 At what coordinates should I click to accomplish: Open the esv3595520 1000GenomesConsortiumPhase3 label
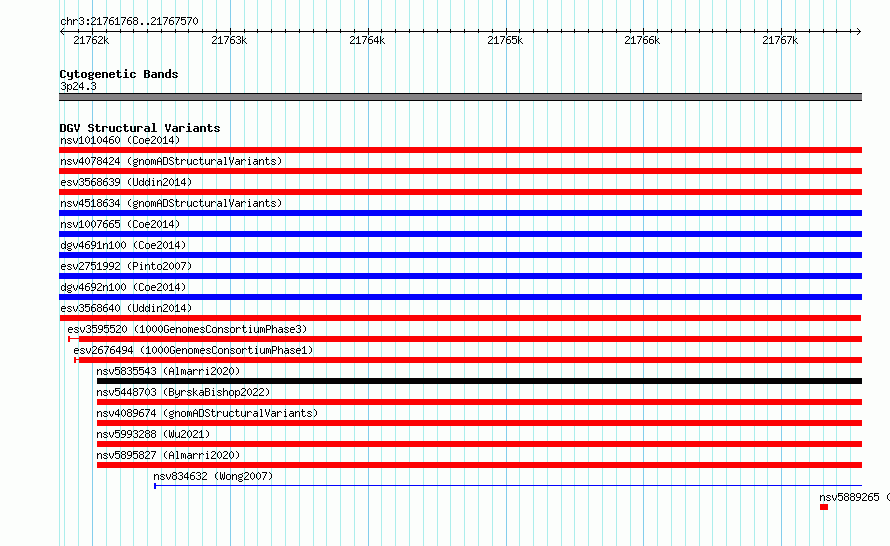[187, 329]
